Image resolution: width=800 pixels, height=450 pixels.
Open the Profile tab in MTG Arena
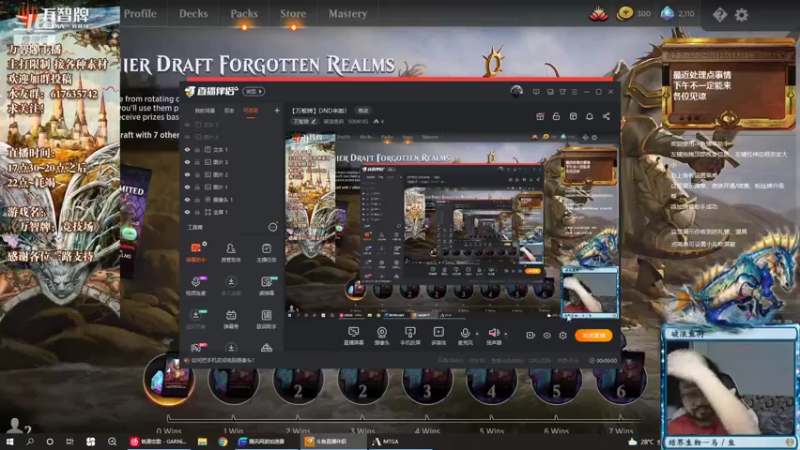pyautogui.click(x=140, y=14)
